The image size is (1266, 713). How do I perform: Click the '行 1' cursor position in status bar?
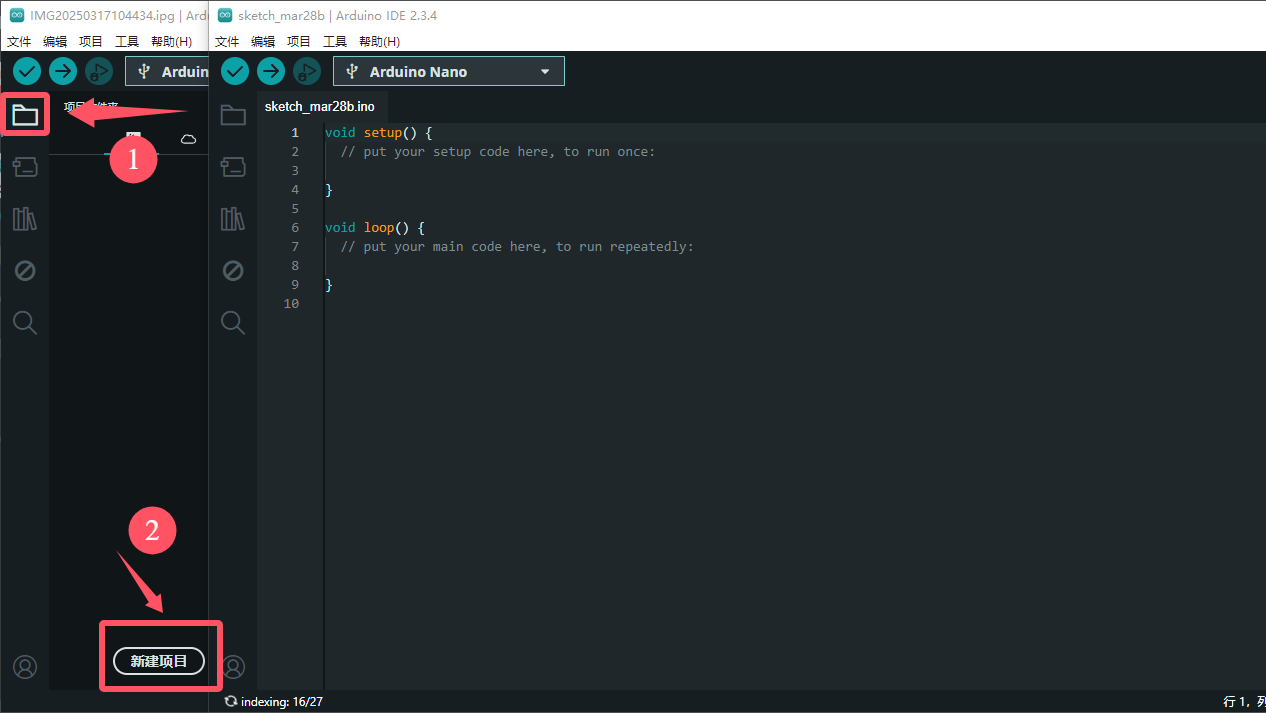(1235, 702)
